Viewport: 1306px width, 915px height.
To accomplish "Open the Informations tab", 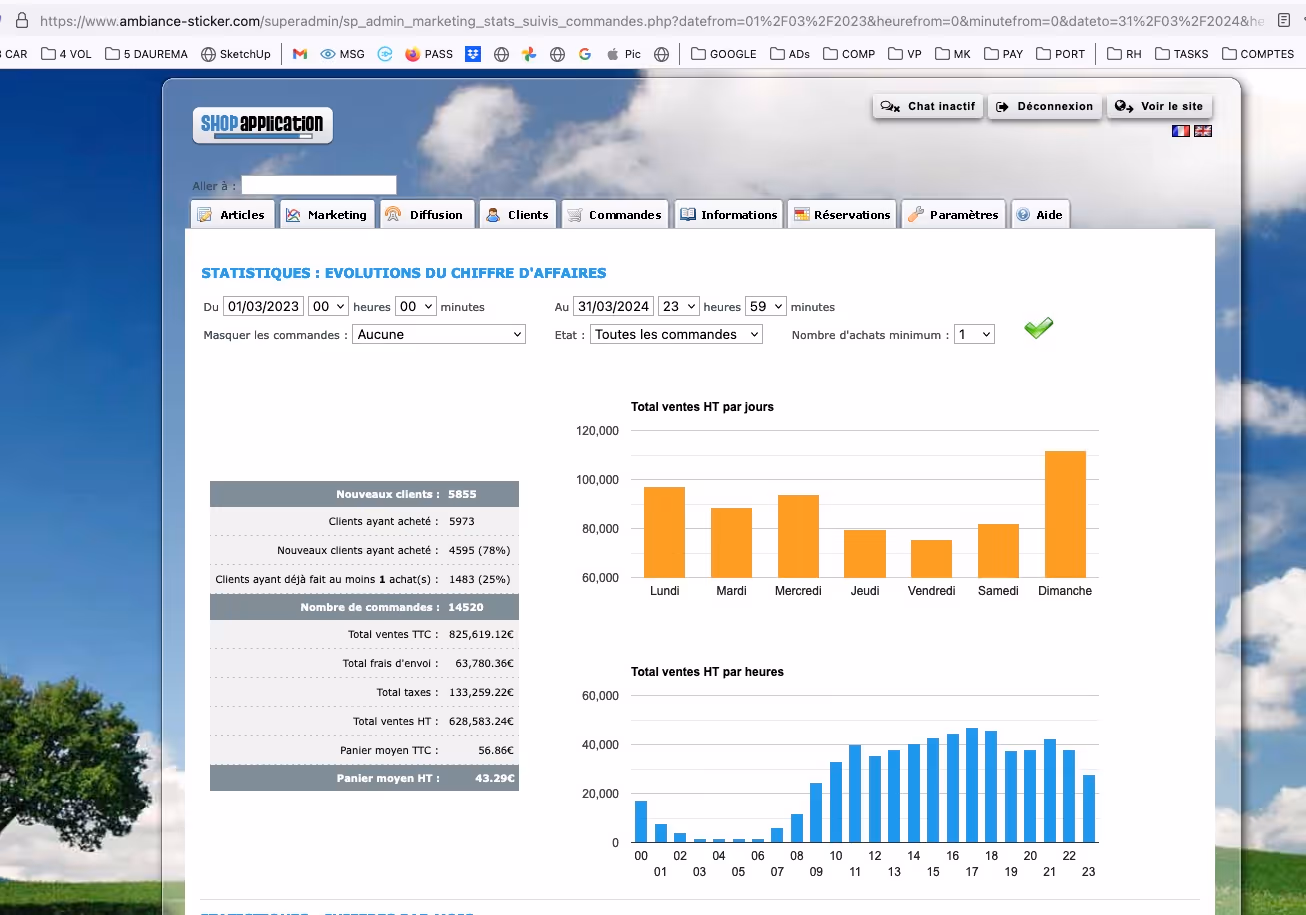I will tap(728, 214).
